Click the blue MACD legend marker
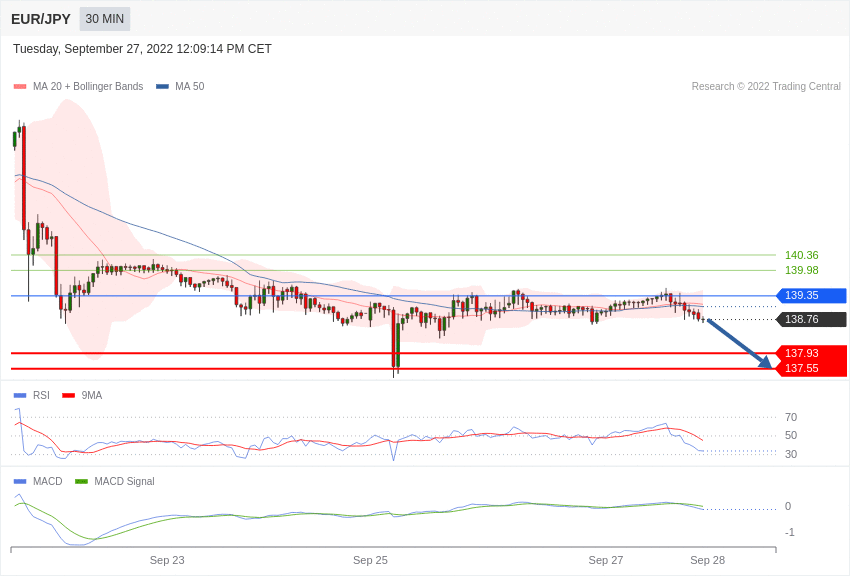 pyautogui.click(x=20, y=481)
